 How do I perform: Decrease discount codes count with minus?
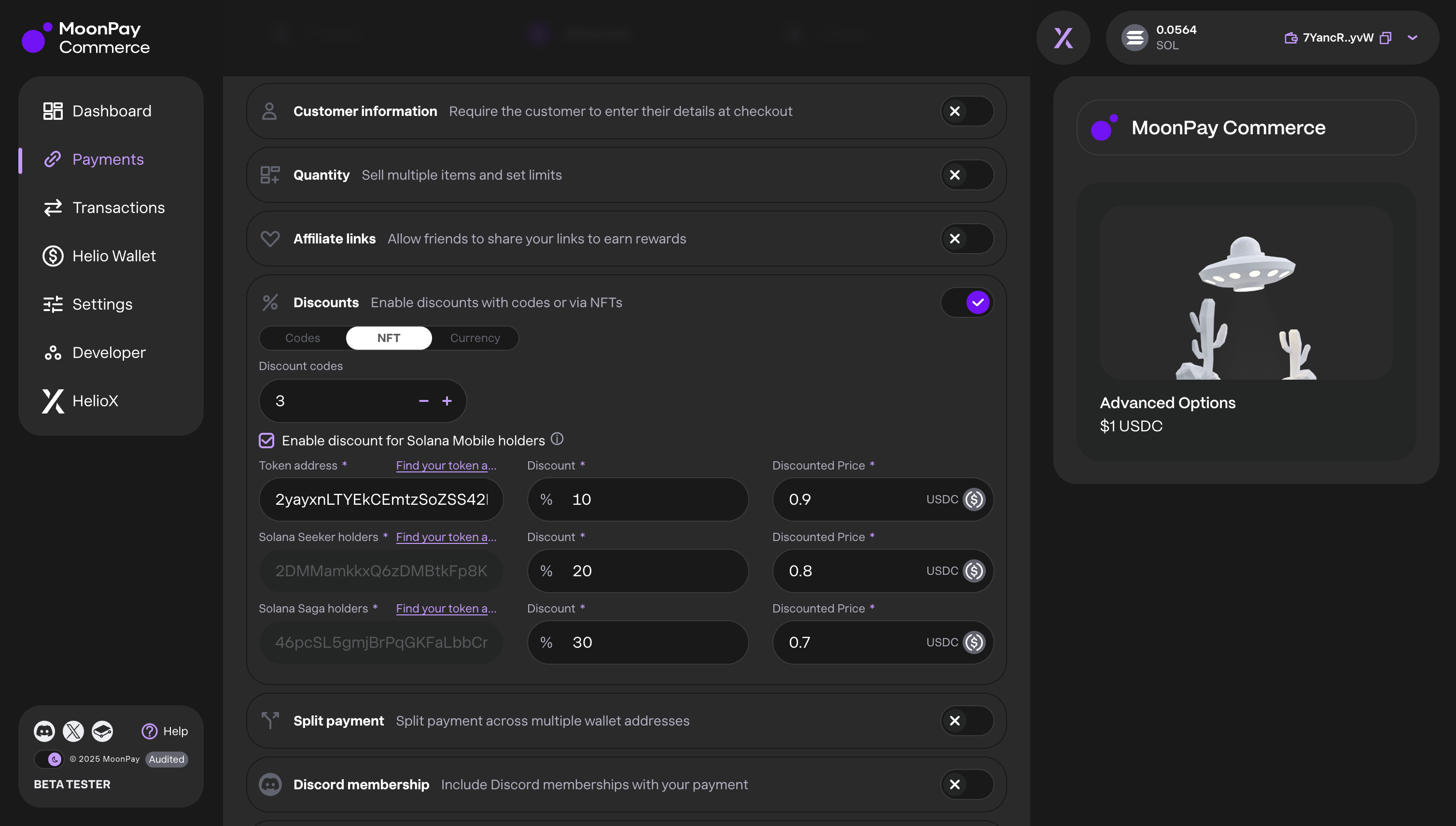tap(423, 401)
